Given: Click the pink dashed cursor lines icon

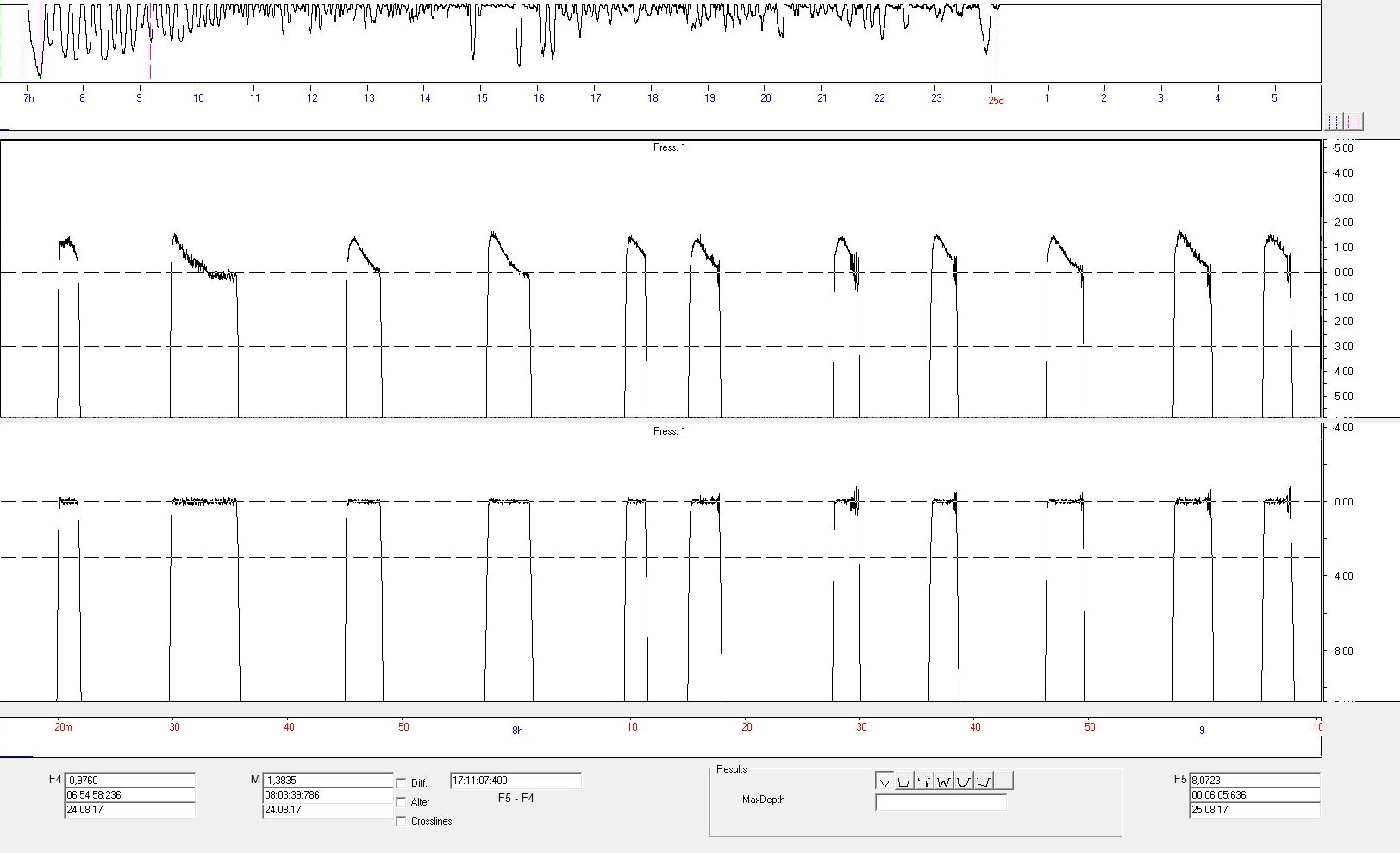Looking at the screenshot, I should coord(1353,122).
